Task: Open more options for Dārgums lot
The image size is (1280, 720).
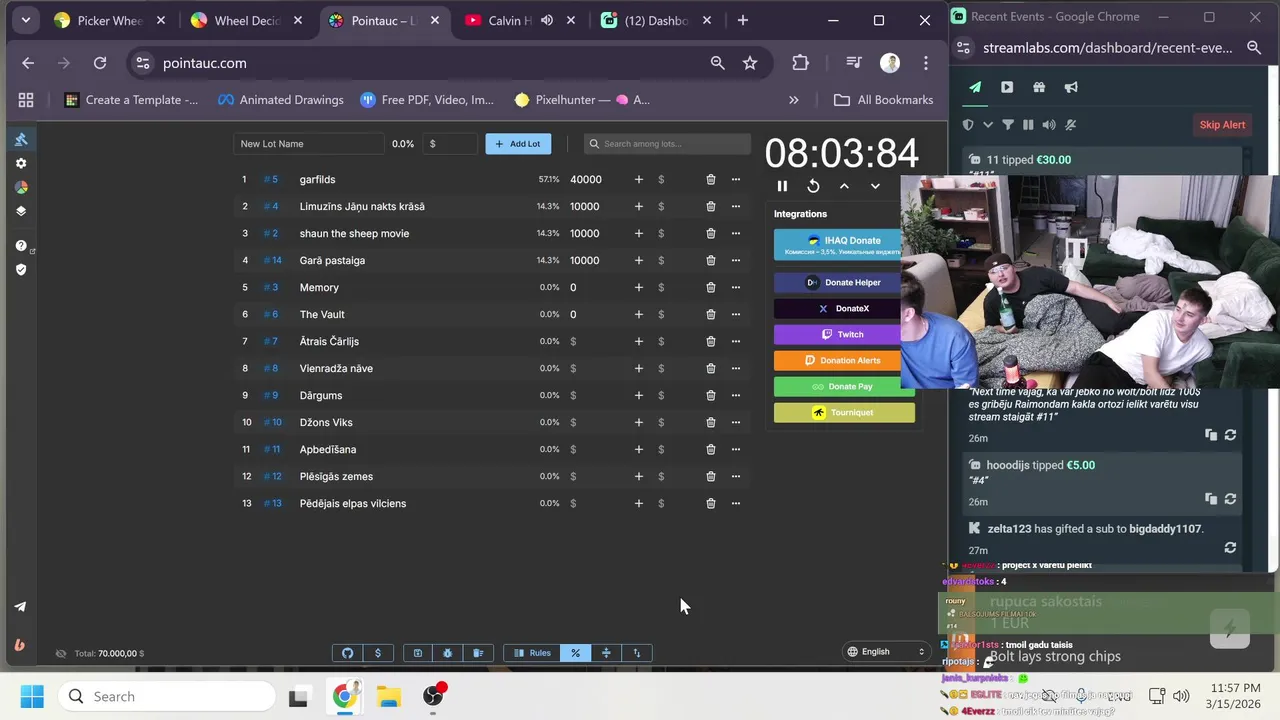Action: (736, 395)
